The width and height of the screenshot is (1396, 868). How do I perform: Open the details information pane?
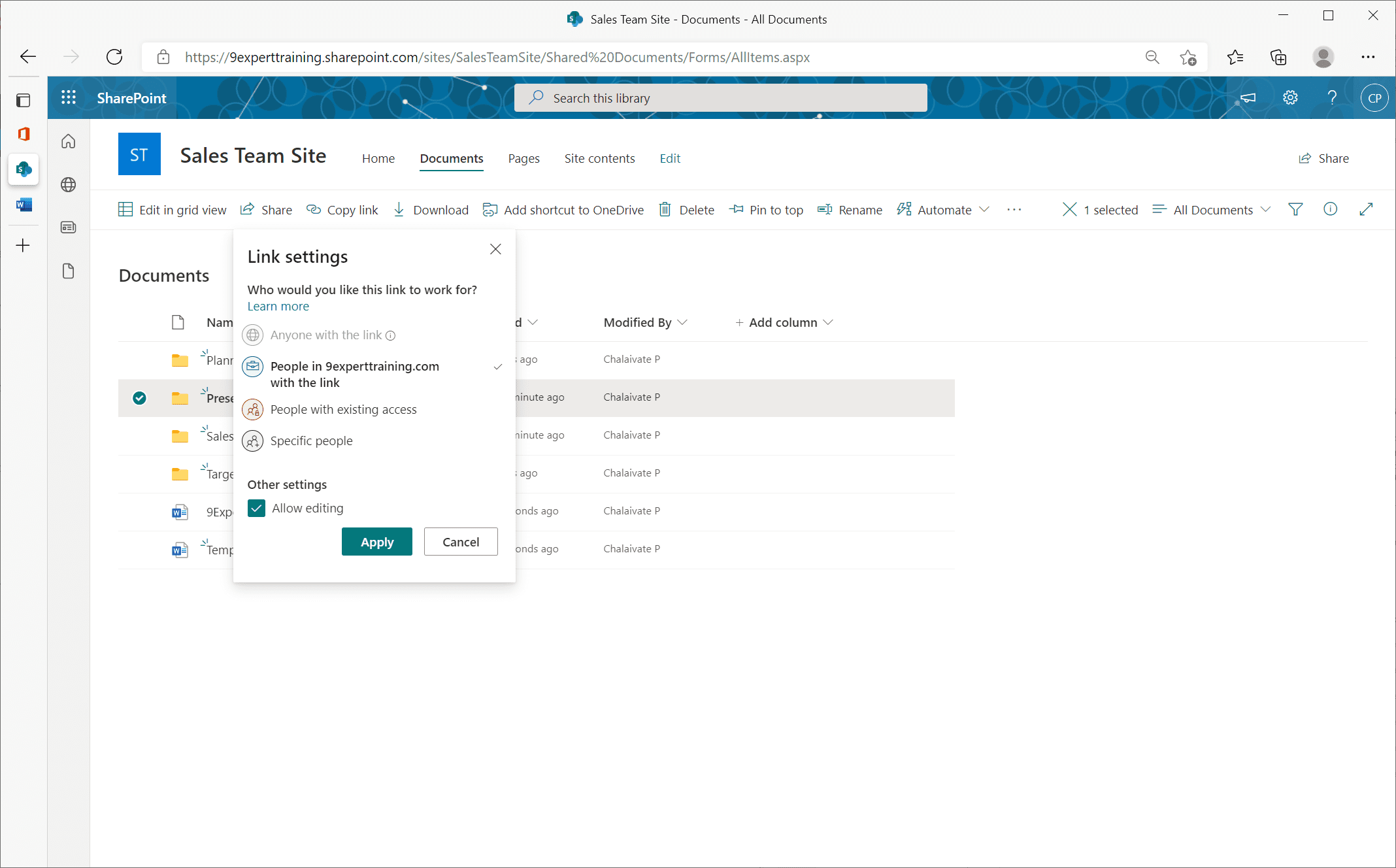point(1331,209)
